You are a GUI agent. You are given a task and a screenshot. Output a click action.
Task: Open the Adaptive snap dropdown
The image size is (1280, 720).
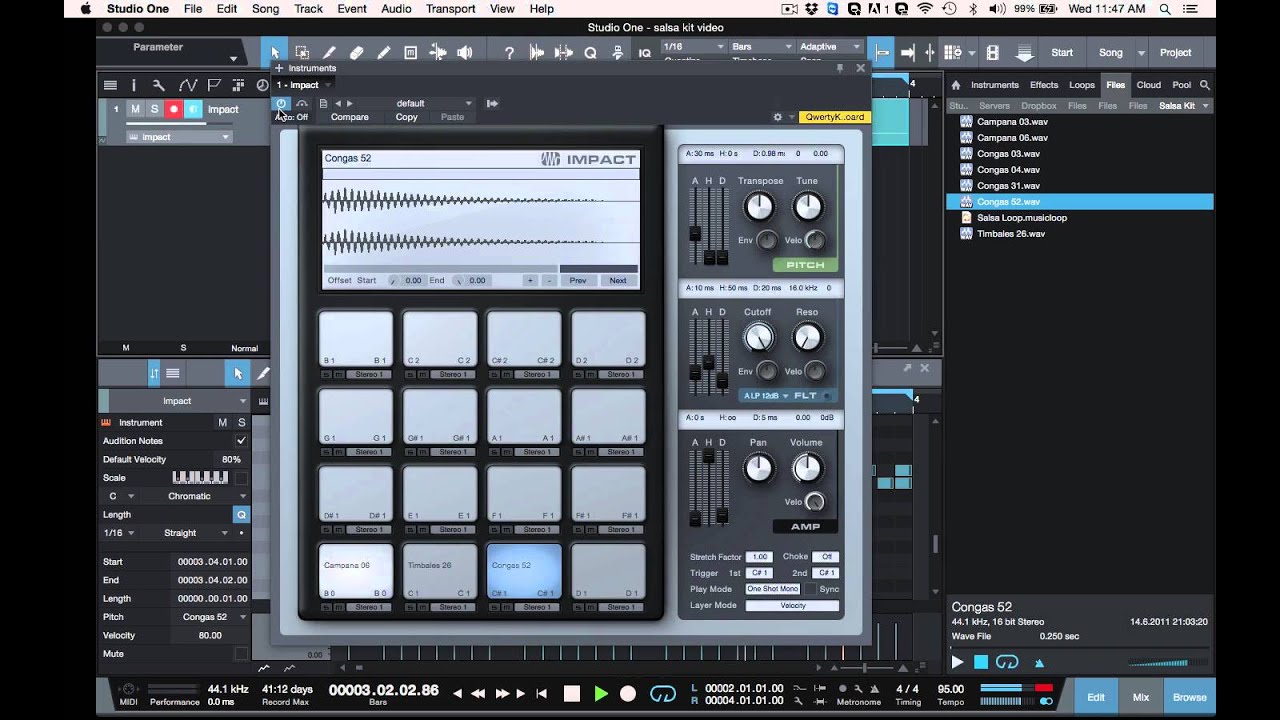tap(829, 47)
